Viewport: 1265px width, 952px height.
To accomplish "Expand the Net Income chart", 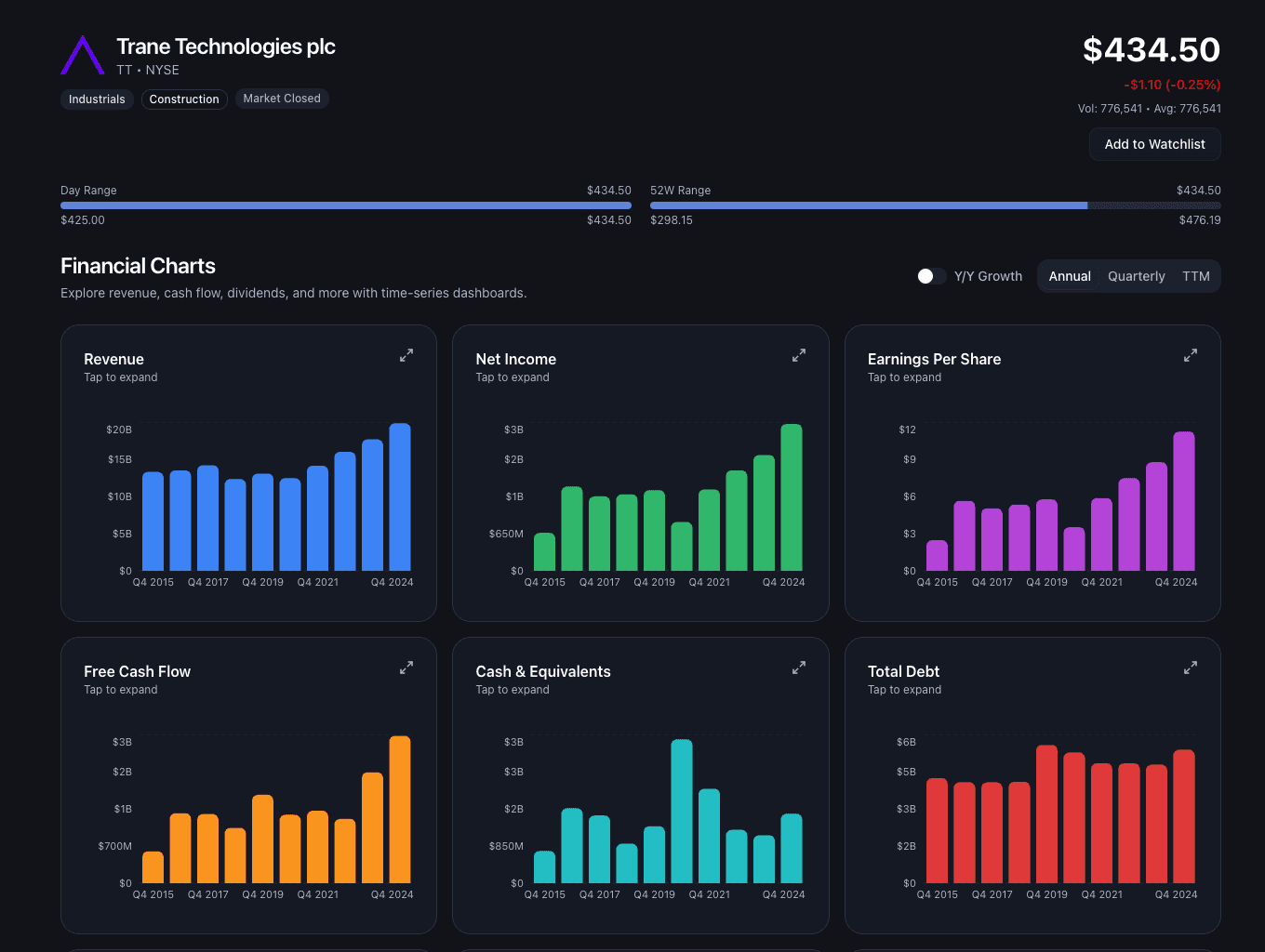I will click(799, 355).
